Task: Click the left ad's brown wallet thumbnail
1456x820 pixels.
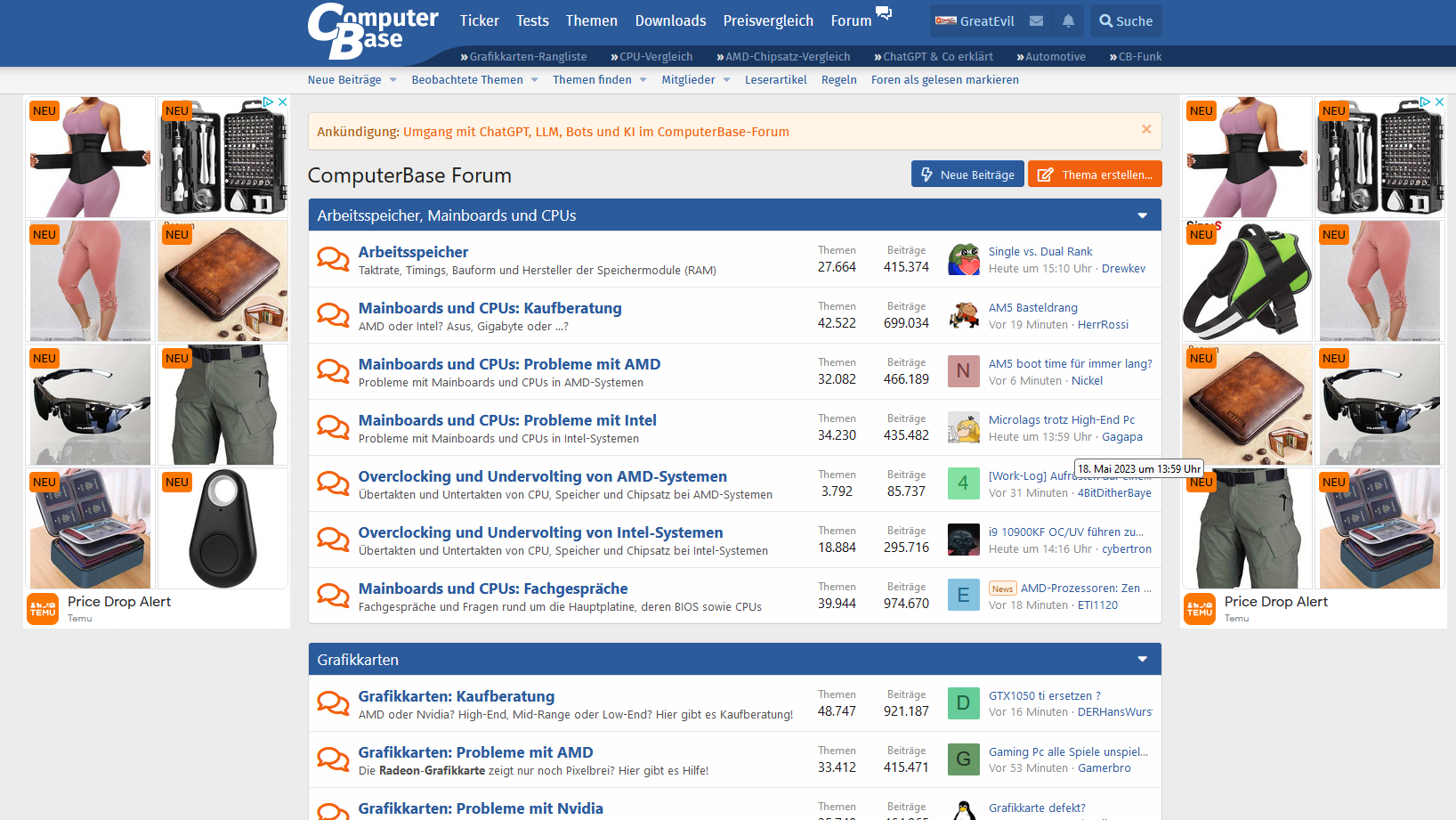Action: tap(223, 280)
